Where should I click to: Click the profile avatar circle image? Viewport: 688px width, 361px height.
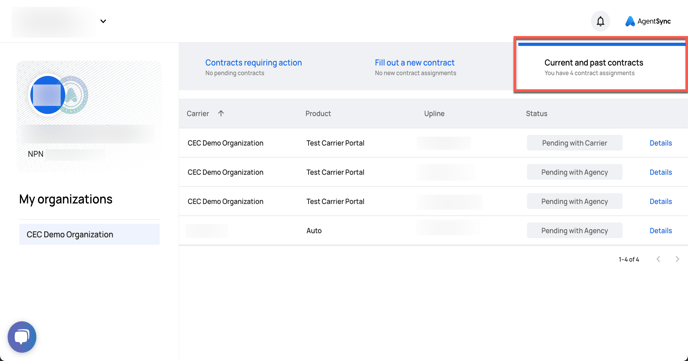tap(47, 95)
